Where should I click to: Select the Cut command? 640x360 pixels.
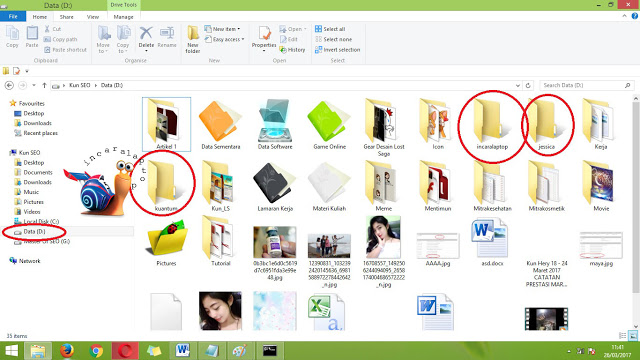52,29
